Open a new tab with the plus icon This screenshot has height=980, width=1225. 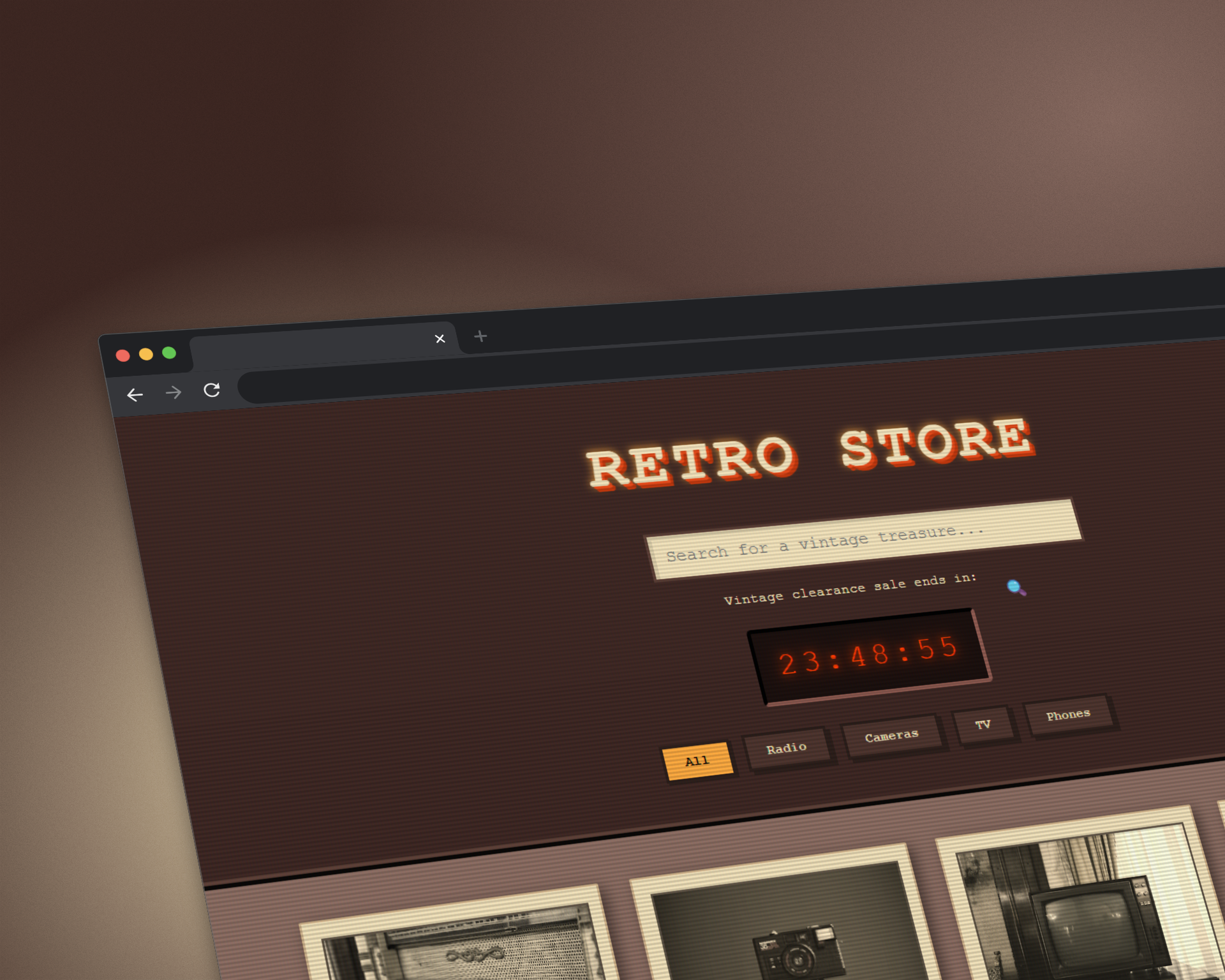480,336
